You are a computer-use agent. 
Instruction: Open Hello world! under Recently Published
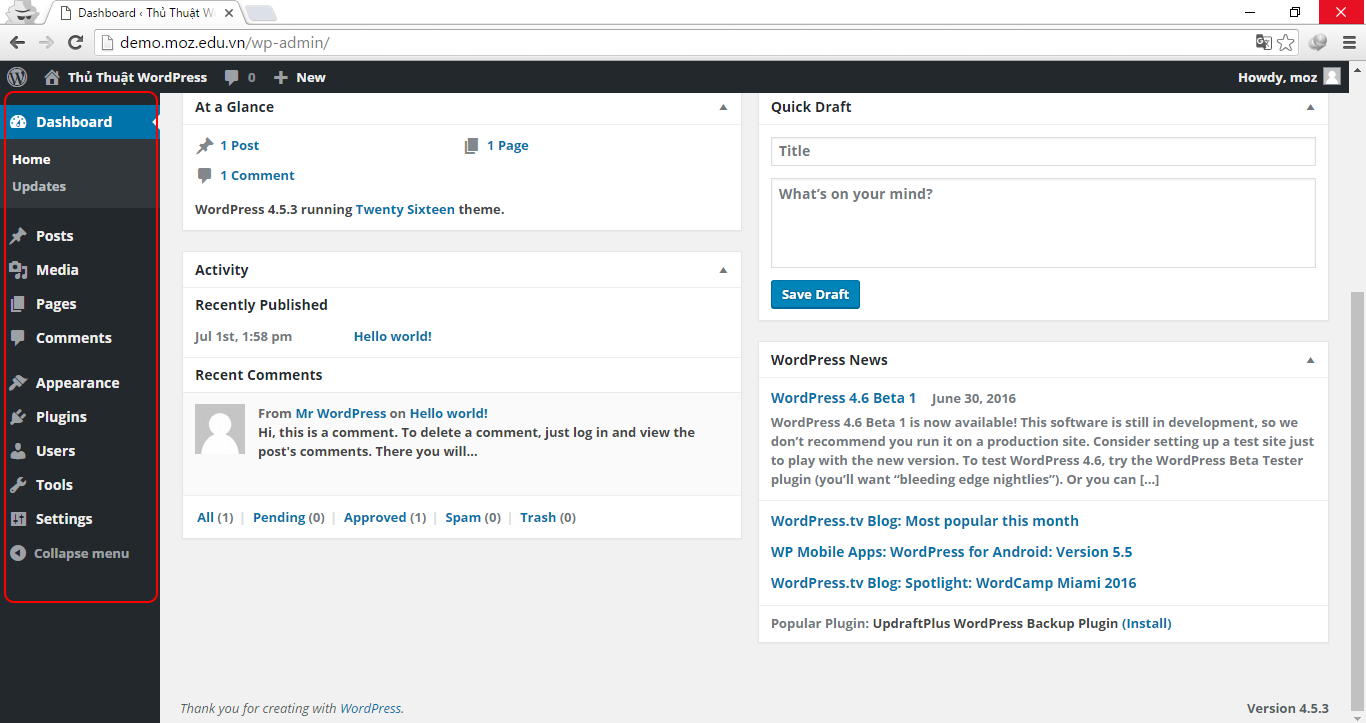(393, 336)
